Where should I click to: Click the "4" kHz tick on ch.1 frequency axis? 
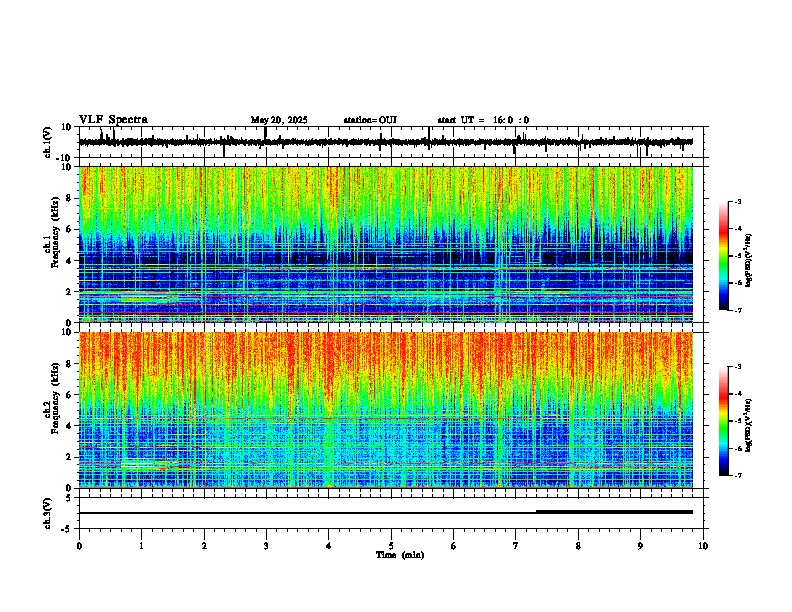pyautogui.click(x=70, y=261)
